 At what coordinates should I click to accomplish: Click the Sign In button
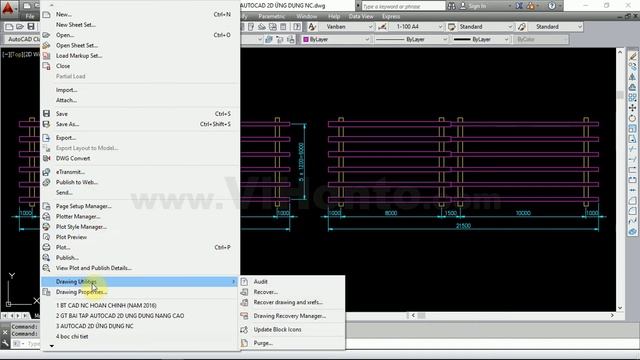(473, 6)
